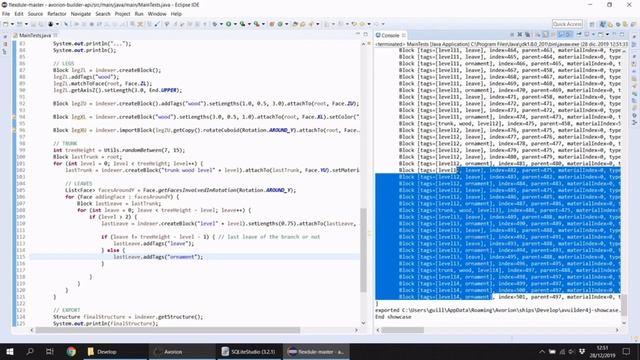This screenshot has height=360, width=640.
Task: Click the Debug bug toolbar icon
Action: 215,24
